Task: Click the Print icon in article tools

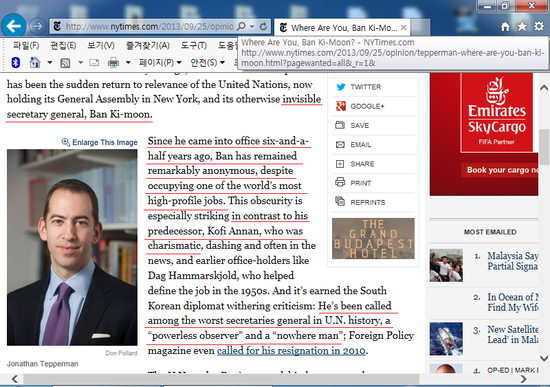Action: point(340,182)
